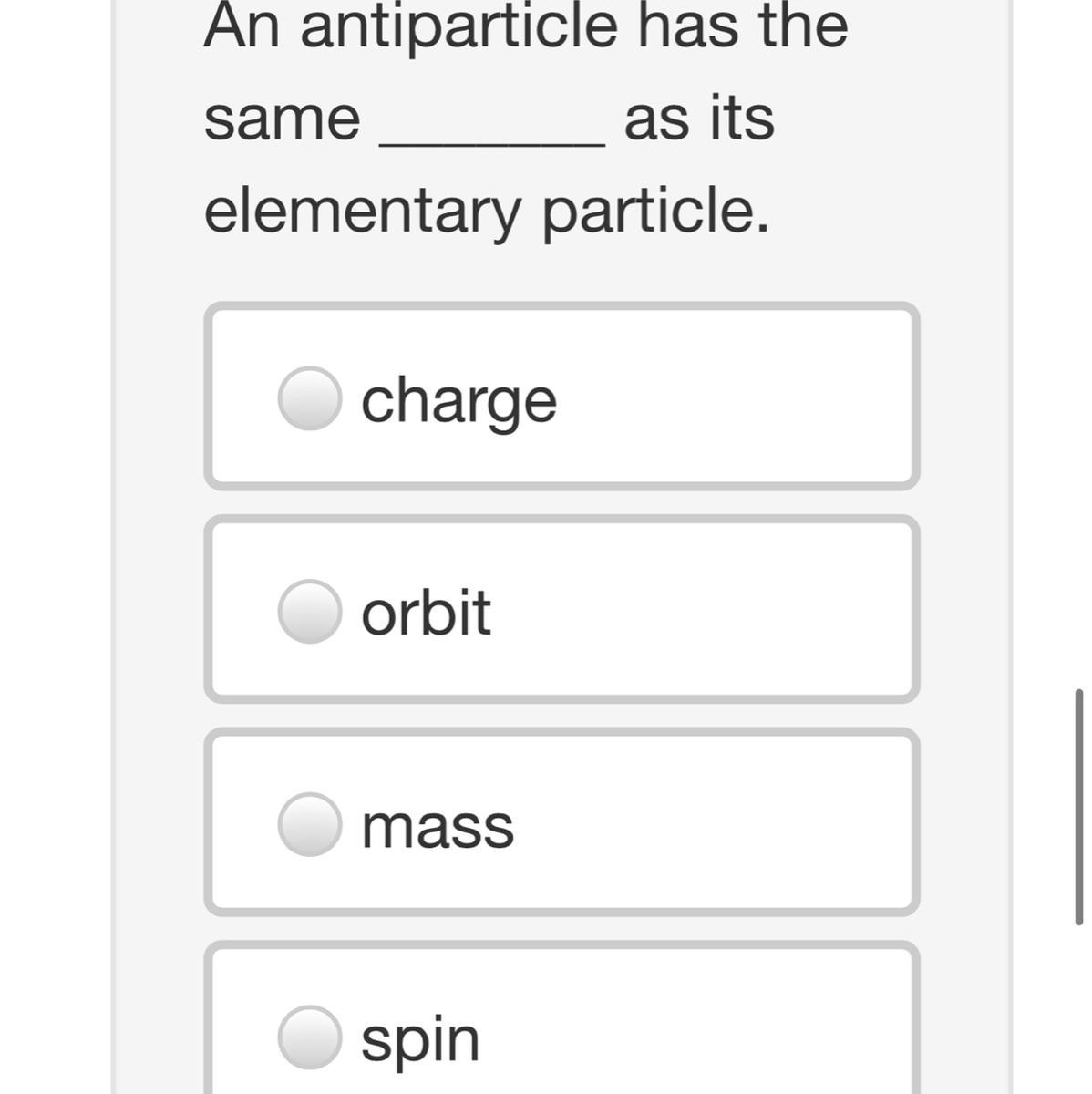
Task: Click the word 'same' in the question
Action: [282, 119]
